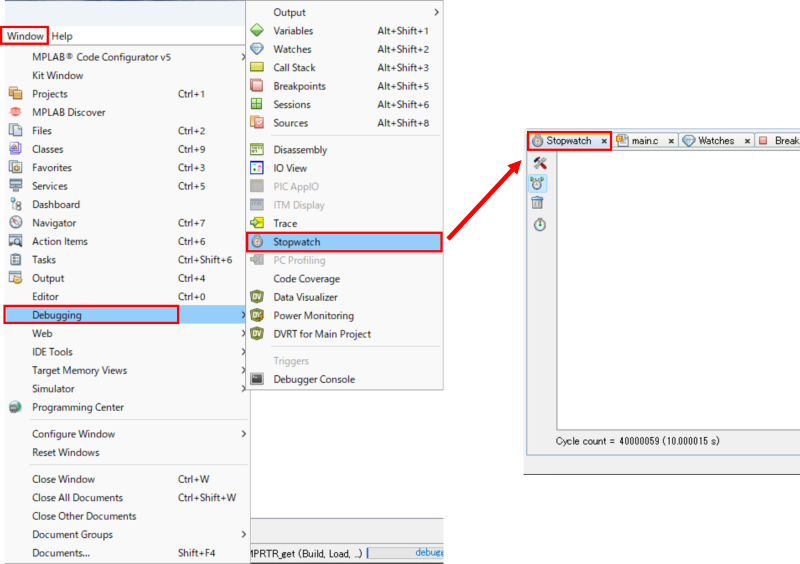Open Breakpoints from the Debugging submenu
The width and height of the screenshot is (800, 564).
click(299, 86)
